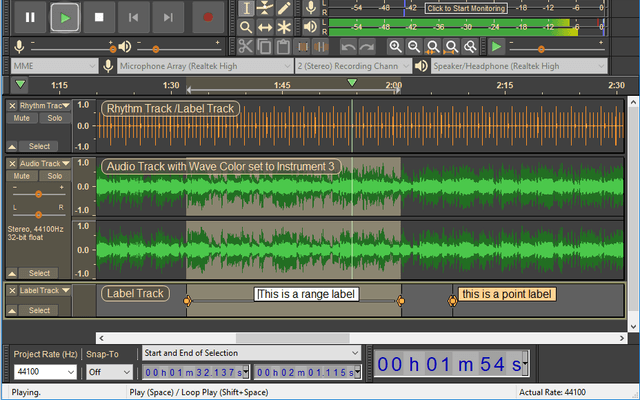Zoom out with the minus magnifier
This screenshot has width=640, height=400.
coord(414,47)
